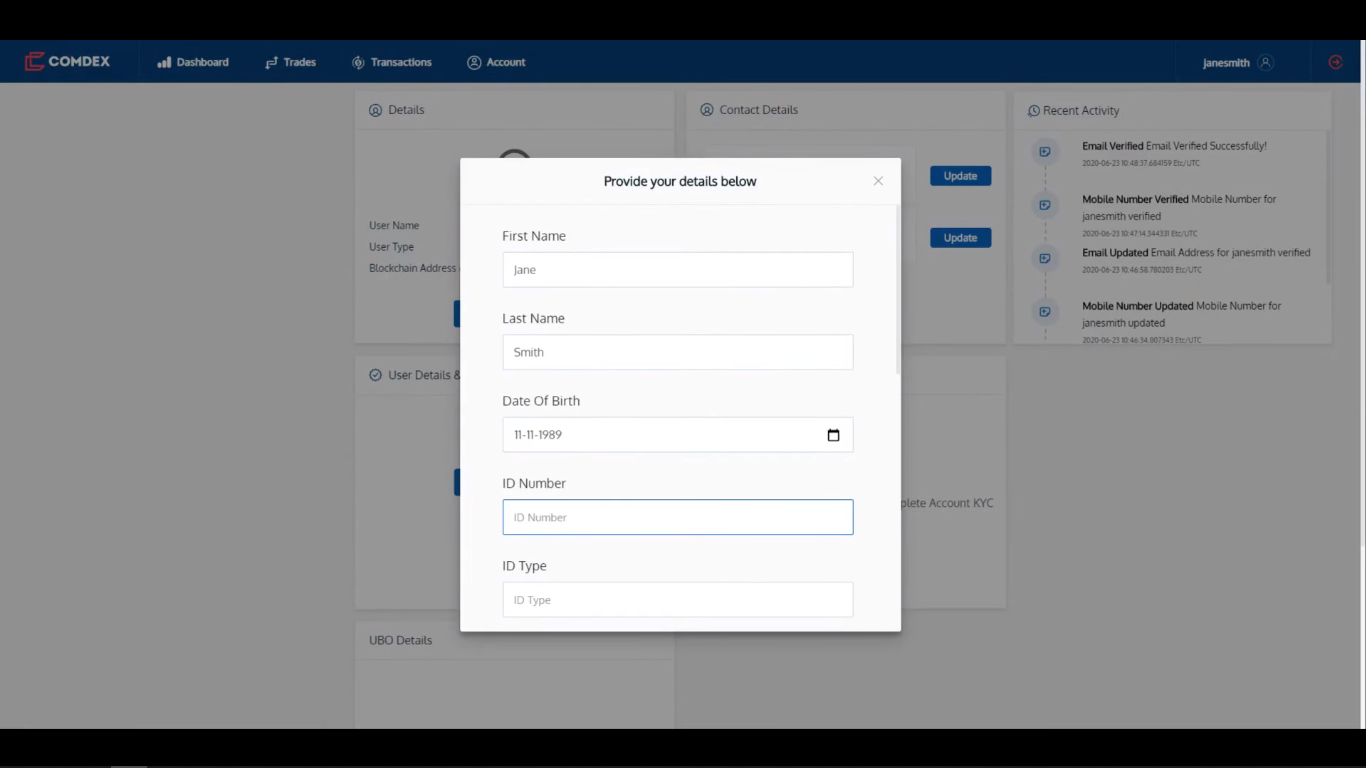The image size is (1366, 768).
Task: Click the red logout icon
Action: click(1335, 62)
